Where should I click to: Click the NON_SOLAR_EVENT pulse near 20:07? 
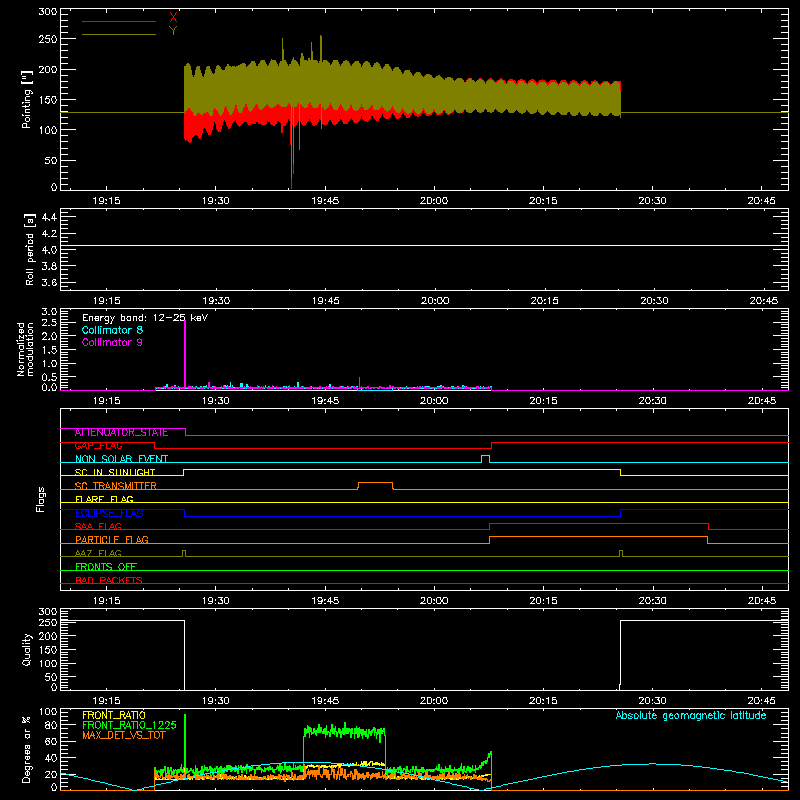pyautogui.click(x=486, y=458)
